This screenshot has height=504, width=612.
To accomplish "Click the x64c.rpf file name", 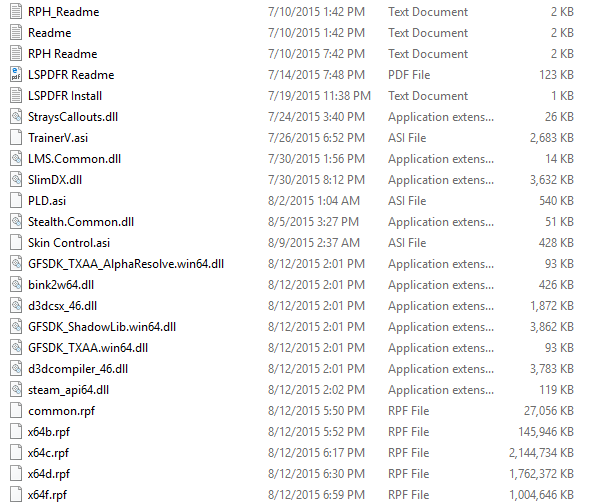I will pyautogui.click(x=48, y=453).
